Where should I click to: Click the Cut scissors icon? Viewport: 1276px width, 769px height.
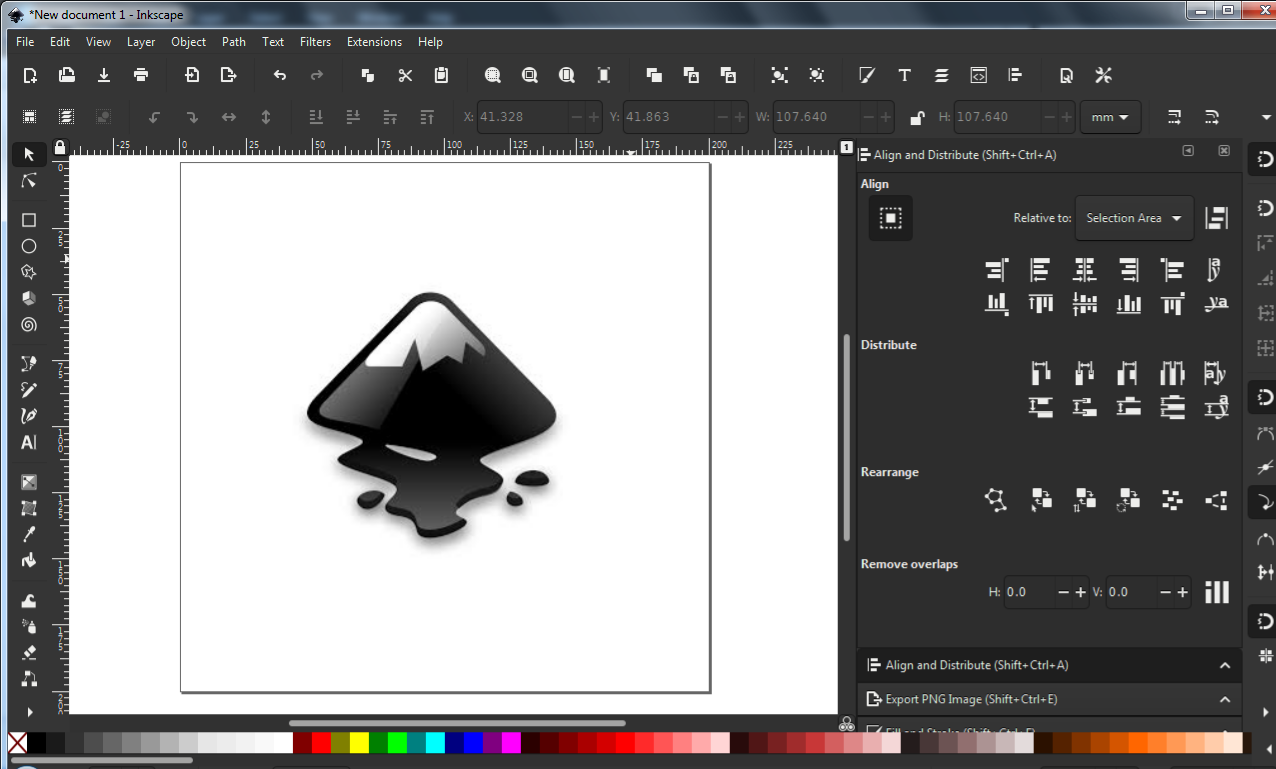(x=405, y=75)
